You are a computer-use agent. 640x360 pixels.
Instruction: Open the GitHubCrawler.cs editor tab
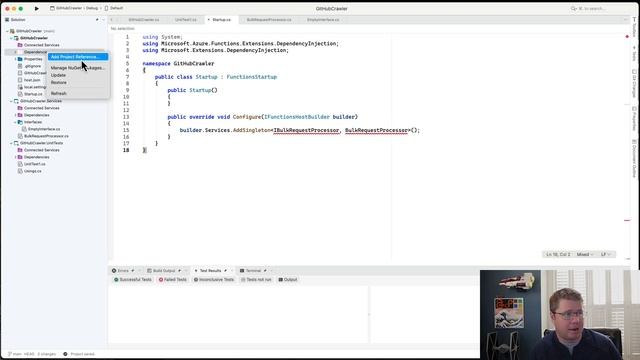tap(144, 20)
